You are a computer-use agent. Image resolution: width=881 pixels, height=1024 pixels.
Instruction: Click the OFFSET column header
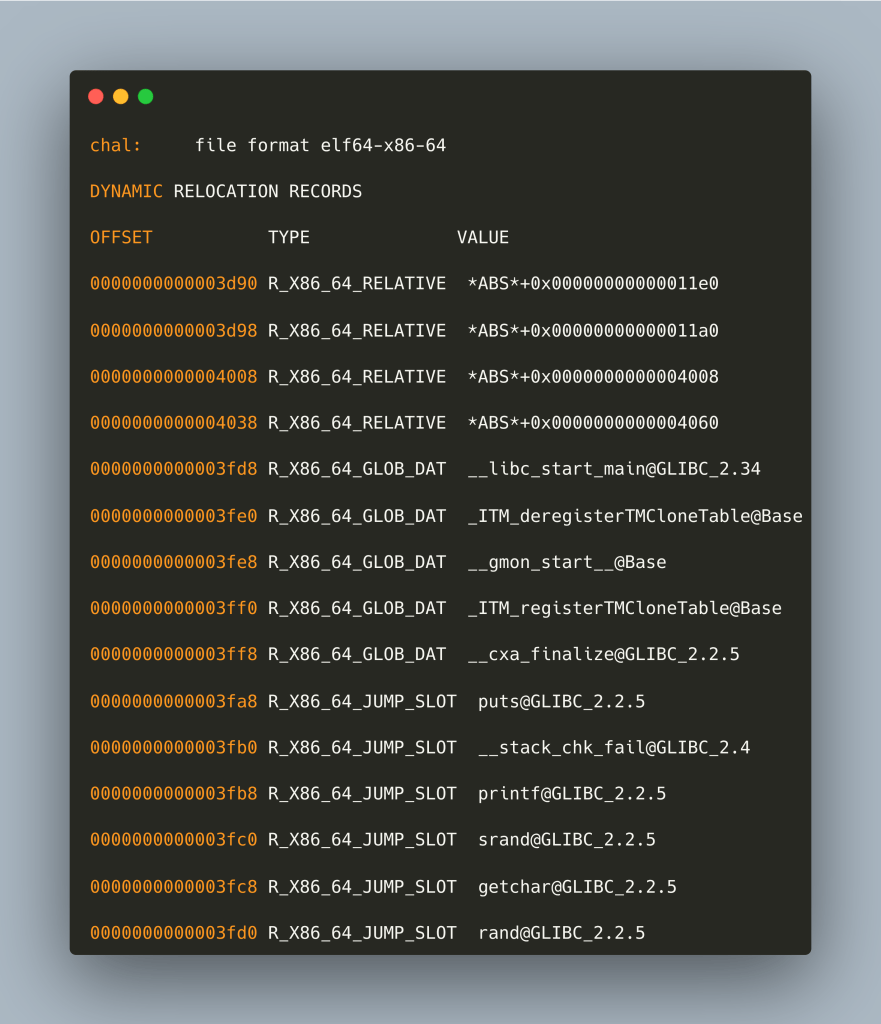[121, 238]
